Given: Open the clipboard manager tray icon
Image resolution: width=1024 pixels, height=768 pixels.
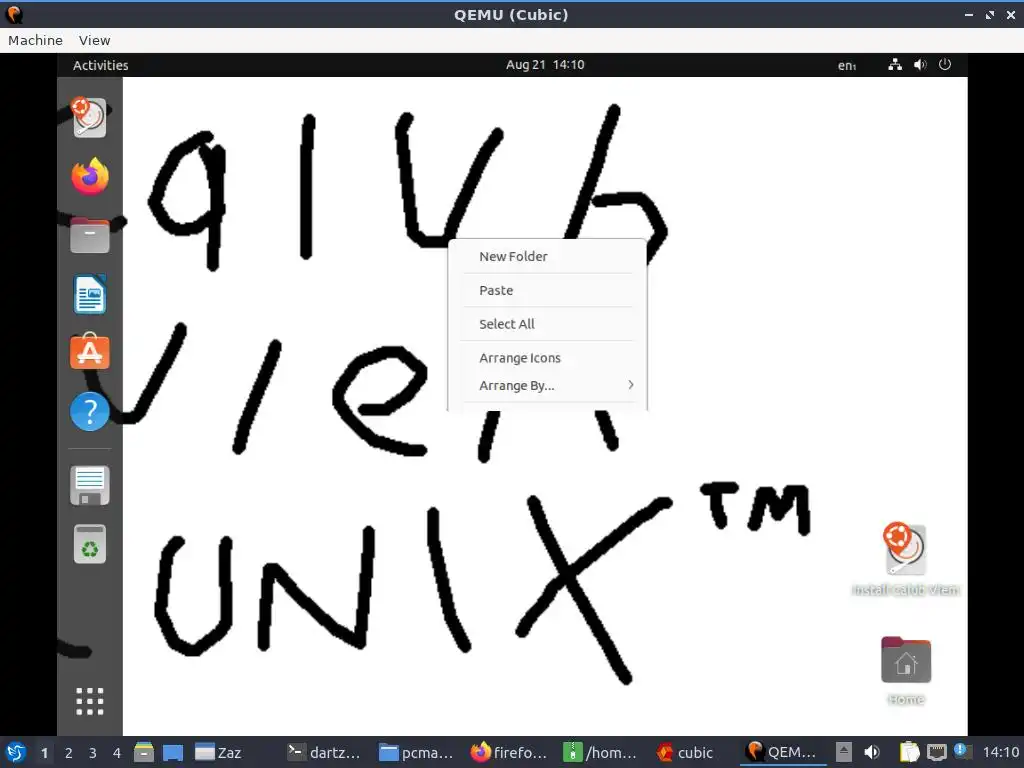Looking at the screenshot, I should pyautogui.click(x=909, y=752).
